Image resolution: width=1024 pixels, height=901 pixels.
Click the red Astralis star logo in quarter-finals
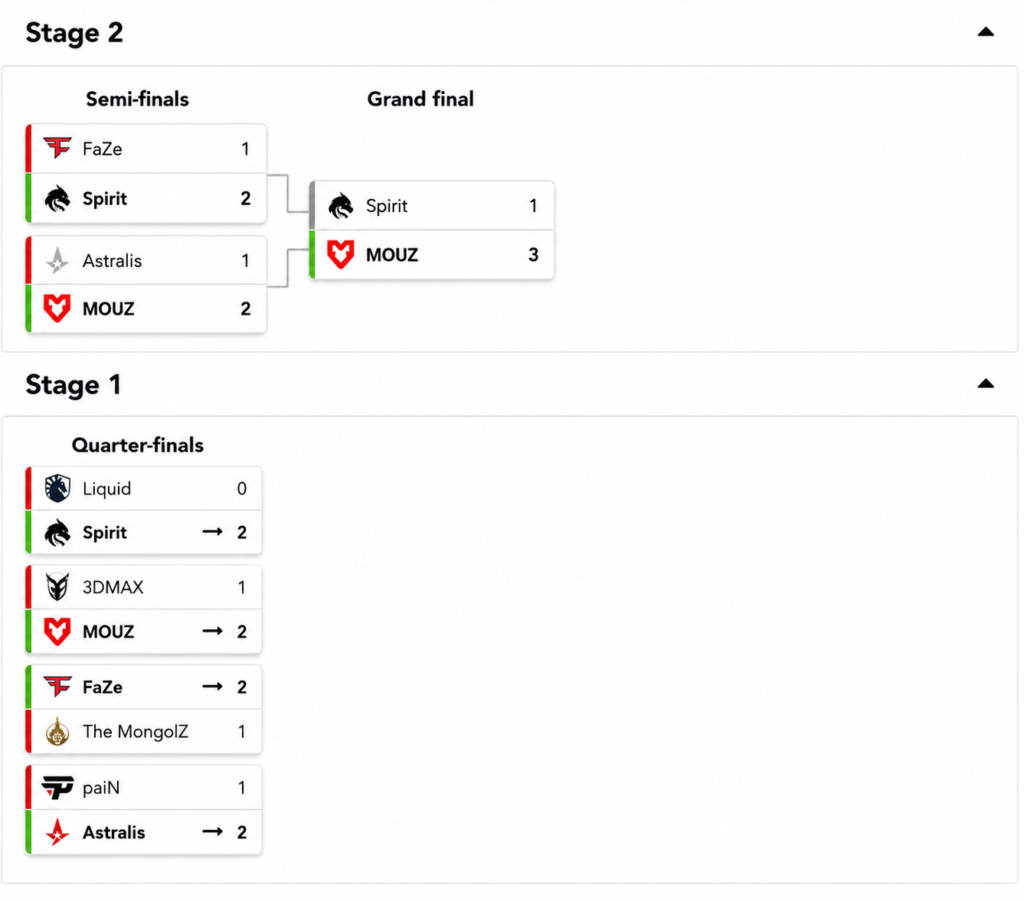click(x=57, y=832)
